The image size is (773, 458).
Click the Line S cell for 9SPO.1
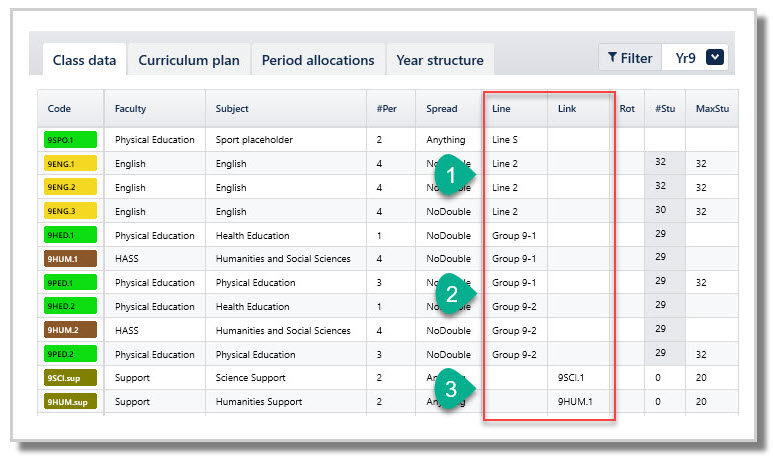pyautogui.click(x=505, y=140)
